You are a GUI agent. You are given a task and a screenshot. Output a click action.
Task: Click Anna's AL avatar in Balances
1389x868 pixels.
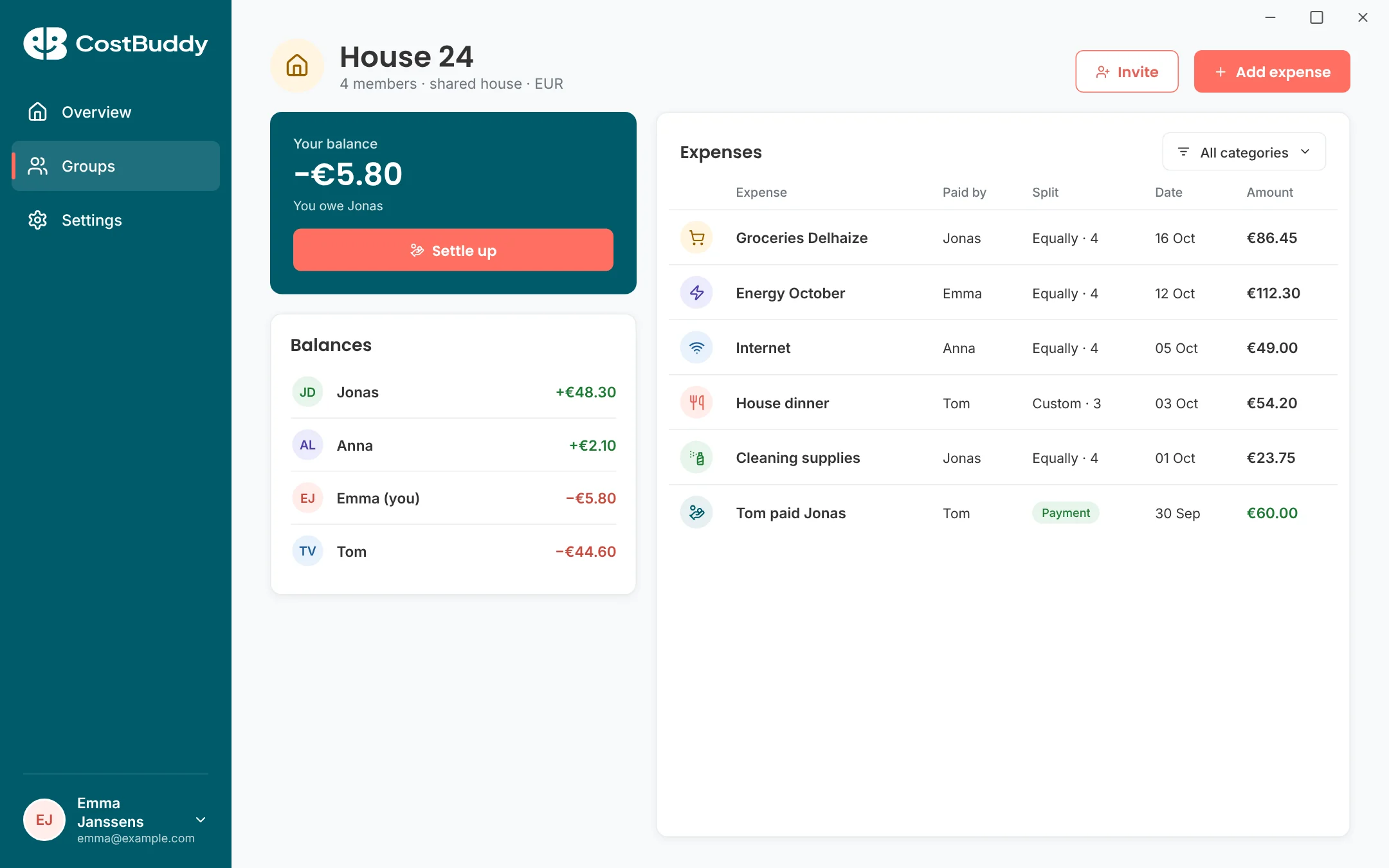click(307, 445)
